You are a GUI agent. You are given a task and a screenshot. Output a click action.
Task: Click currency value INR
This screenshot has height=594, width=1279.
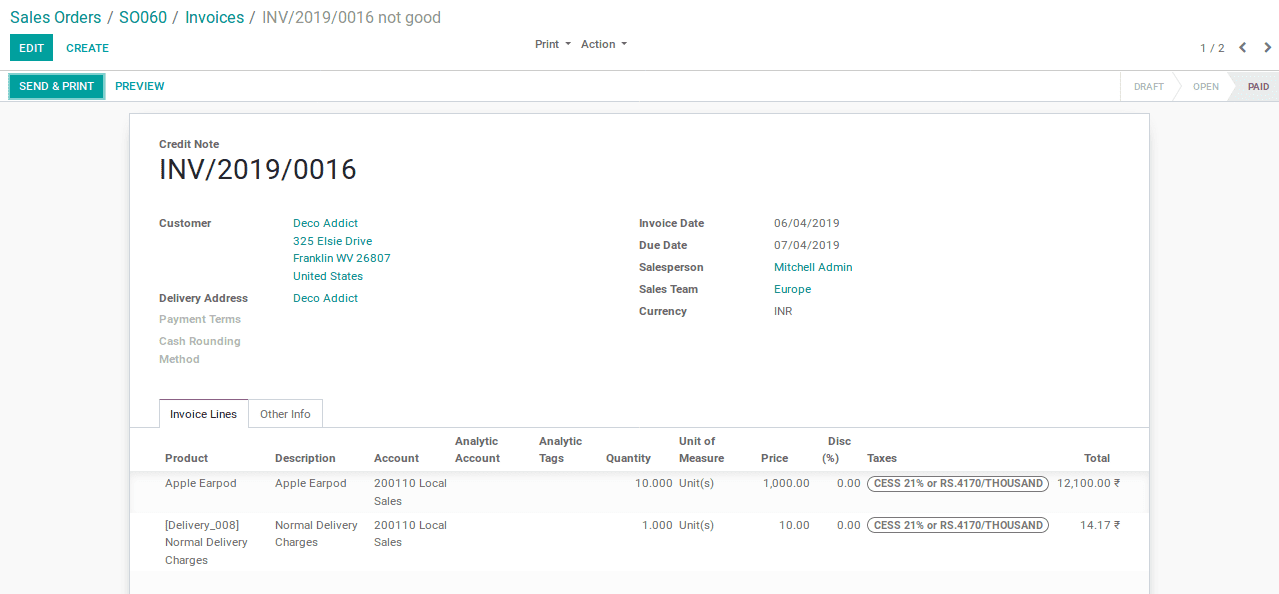[x=783, y=311]
